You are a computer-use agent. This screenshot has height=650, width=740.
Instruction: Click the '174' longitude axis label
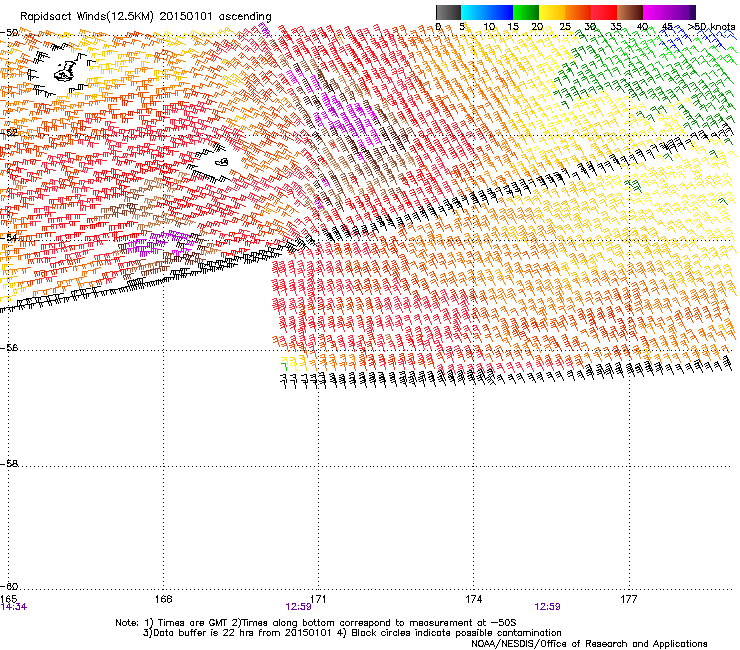[473, 599]
